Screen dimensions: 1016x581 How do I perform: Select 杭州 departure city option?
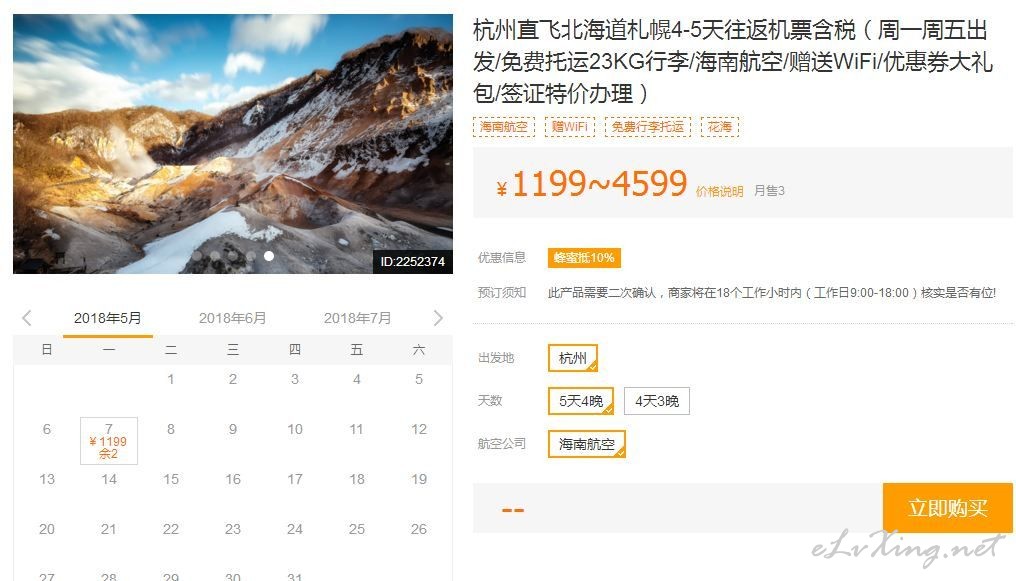point(573,358)
